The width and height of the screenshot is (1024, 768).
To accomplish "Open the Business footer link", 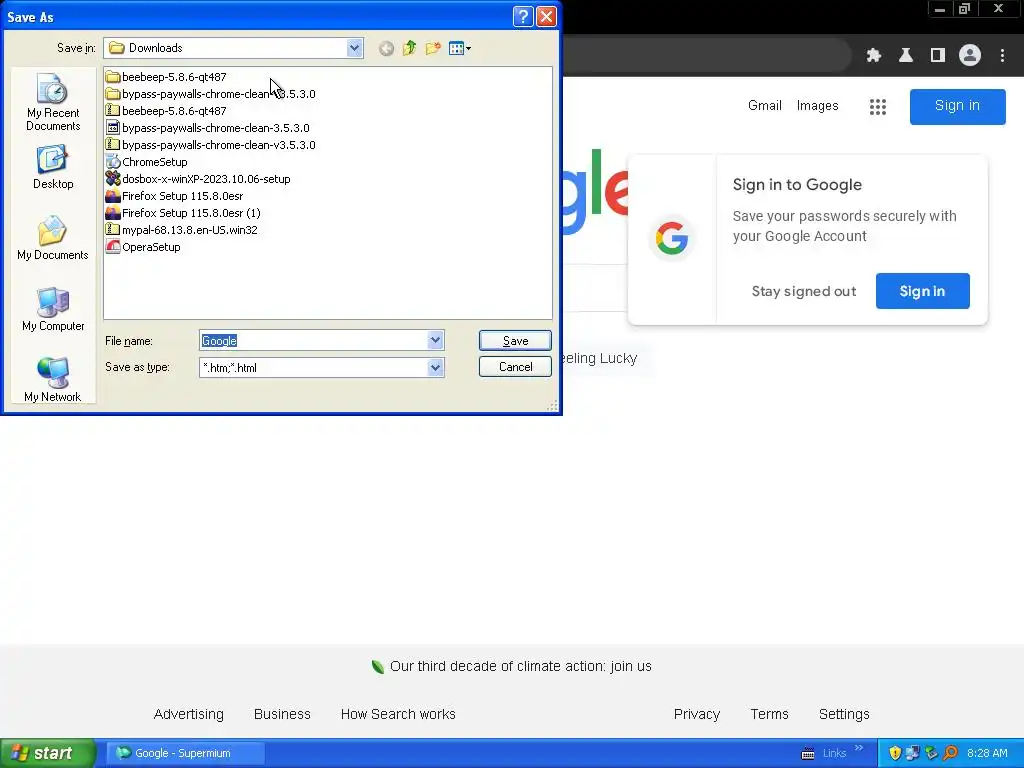I will 282,714.
